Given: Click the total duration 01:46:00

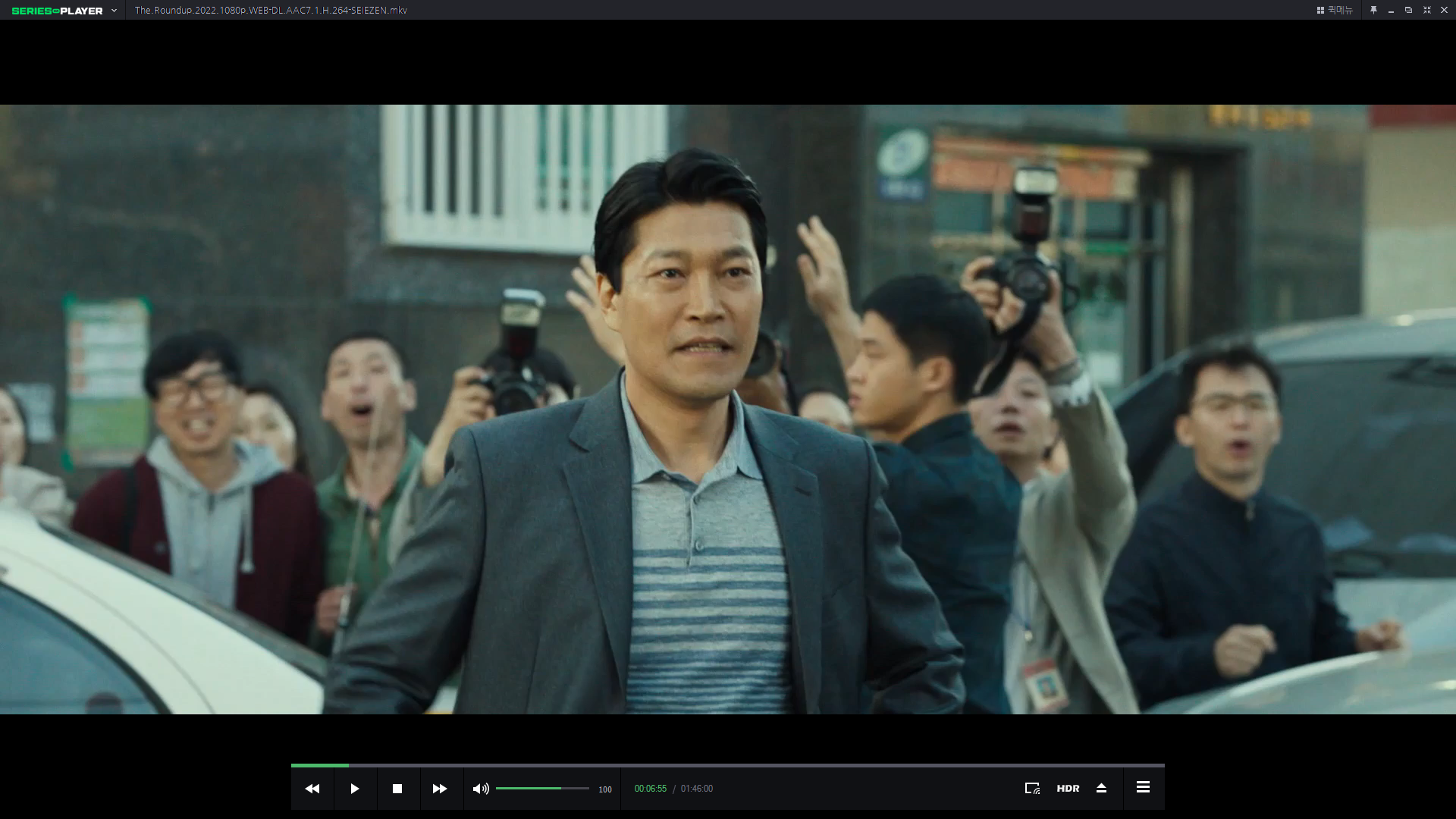Looking at the screenshot, I should pyautogui.click(x=697, y=789).
